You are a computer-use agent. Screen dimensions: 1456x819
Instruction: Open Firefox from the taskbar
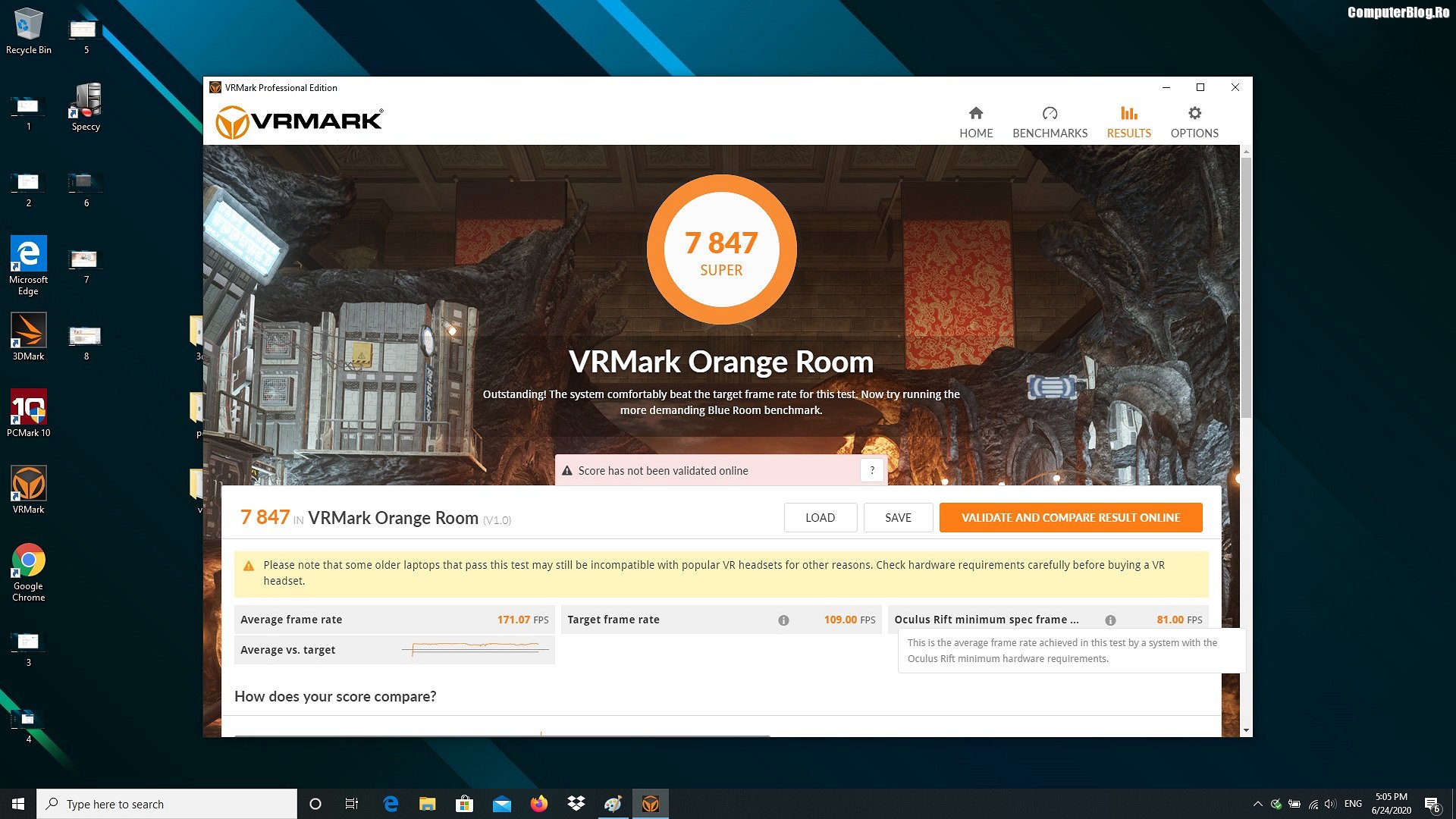[538, 804]
